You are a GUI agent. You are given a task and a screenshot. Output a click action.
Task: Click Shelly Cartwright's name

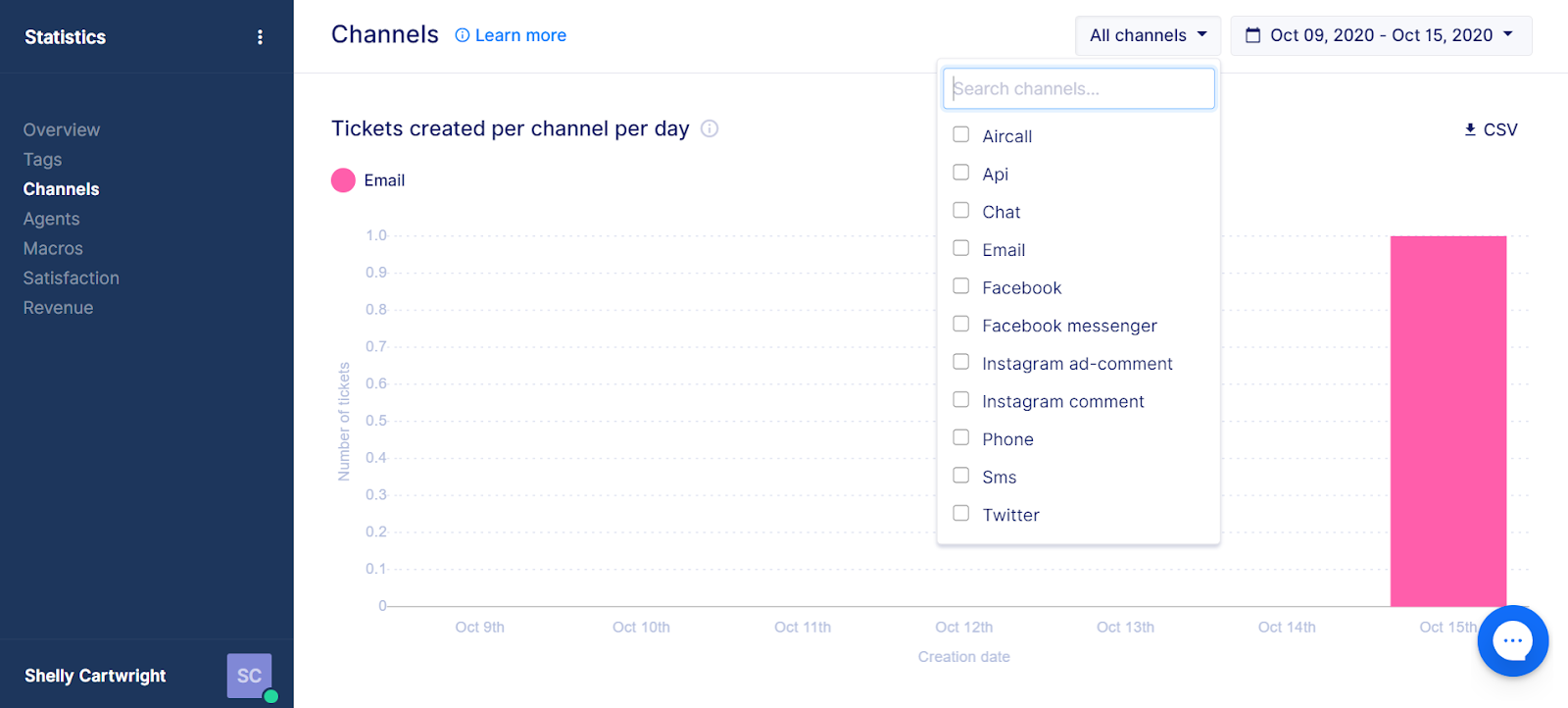pyautogui.click(x=95, y=676)
